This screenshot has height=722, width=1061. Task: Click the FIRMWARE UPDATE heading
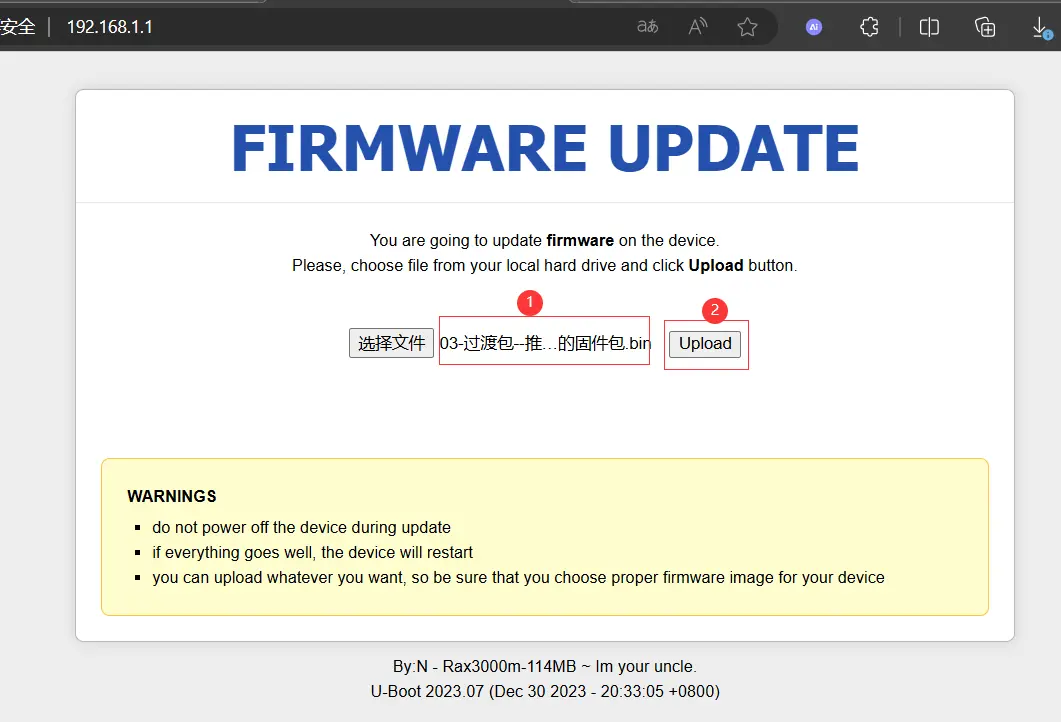[x=545, y=149]
